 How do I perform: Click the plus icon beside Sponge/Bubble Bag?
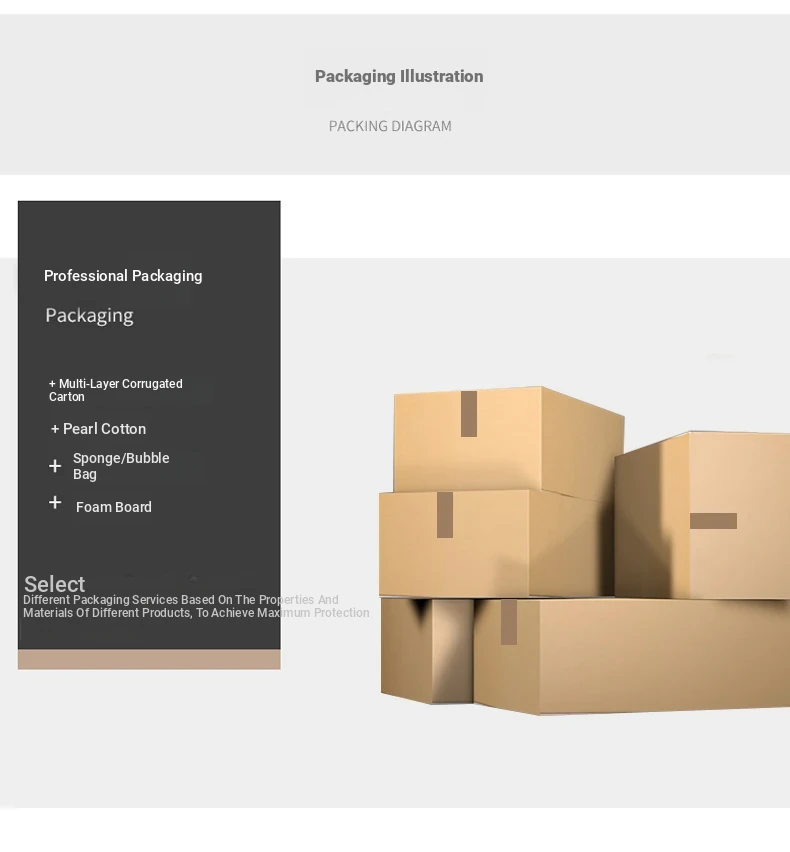coord(55,466)
